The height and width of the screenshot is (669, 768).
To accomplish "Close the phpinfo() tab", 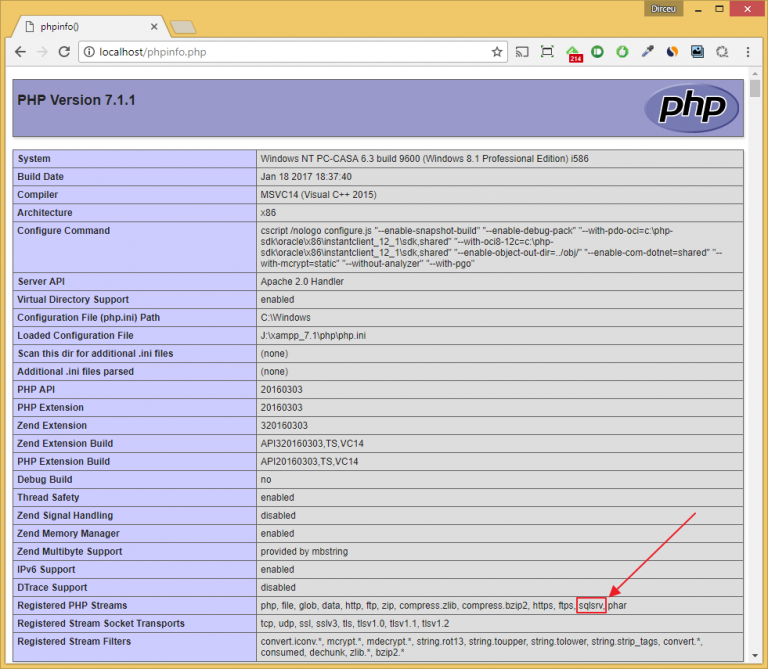I will 153,26.
